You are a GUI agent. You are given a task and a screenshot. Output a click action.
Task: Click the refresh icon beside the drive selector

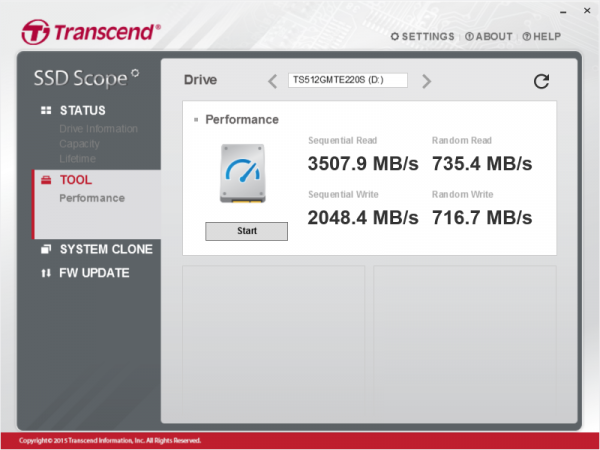541,81
